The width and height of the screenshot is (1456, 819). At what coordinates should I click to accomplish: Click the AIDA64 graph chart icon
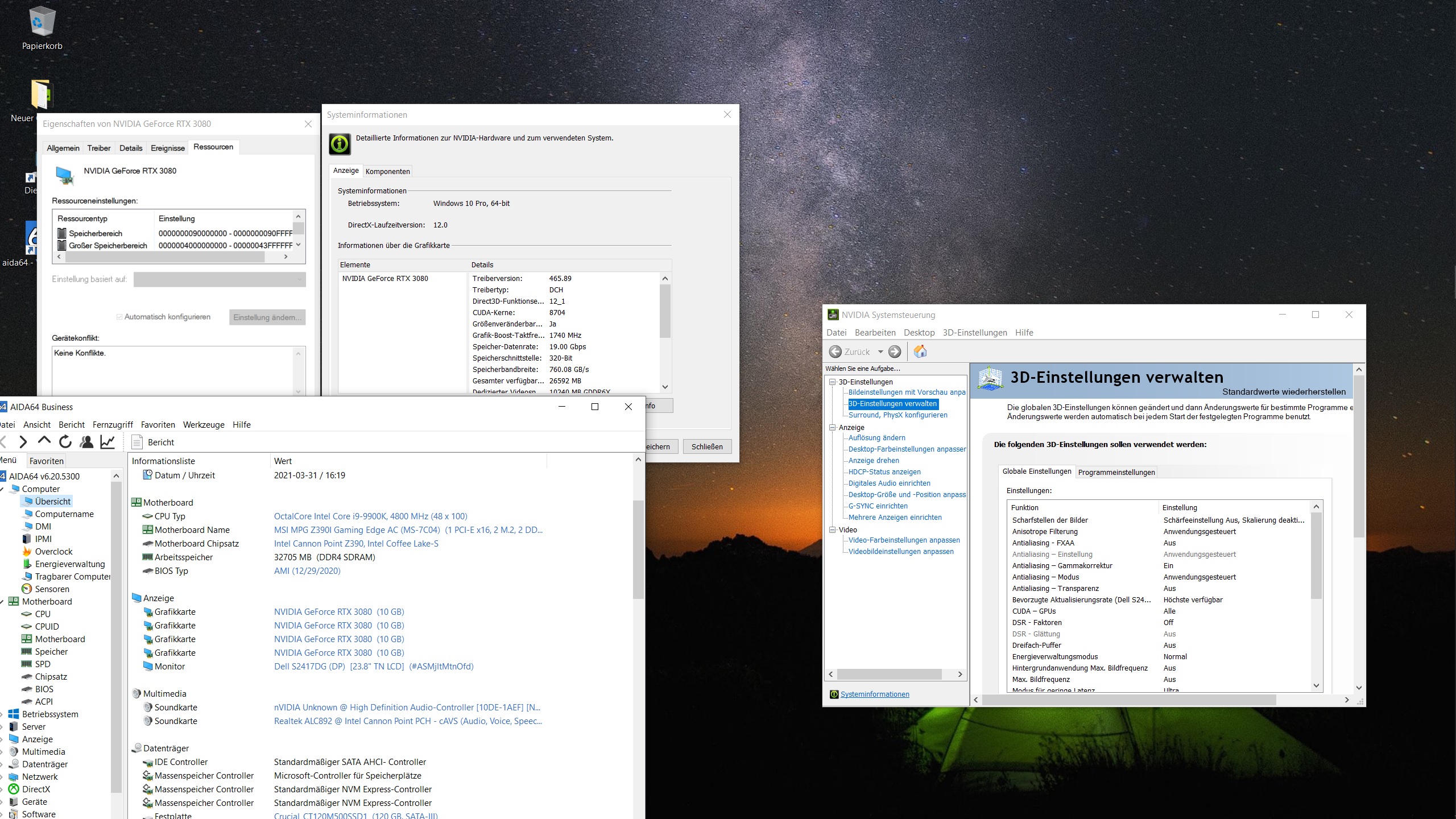click(x=107, y=442)
